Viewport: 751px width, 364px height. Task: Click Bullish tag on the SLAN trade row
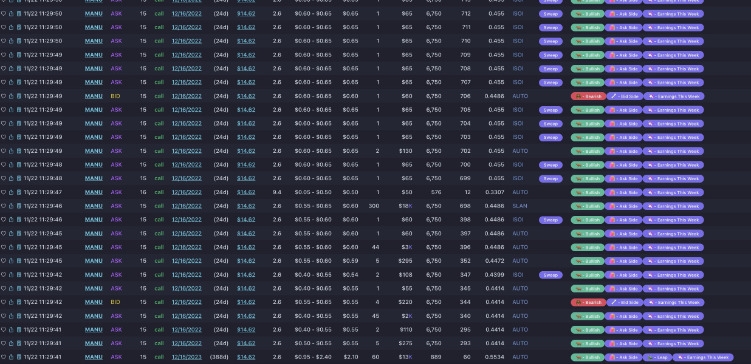pyautogui.click(x=587, y=206)
